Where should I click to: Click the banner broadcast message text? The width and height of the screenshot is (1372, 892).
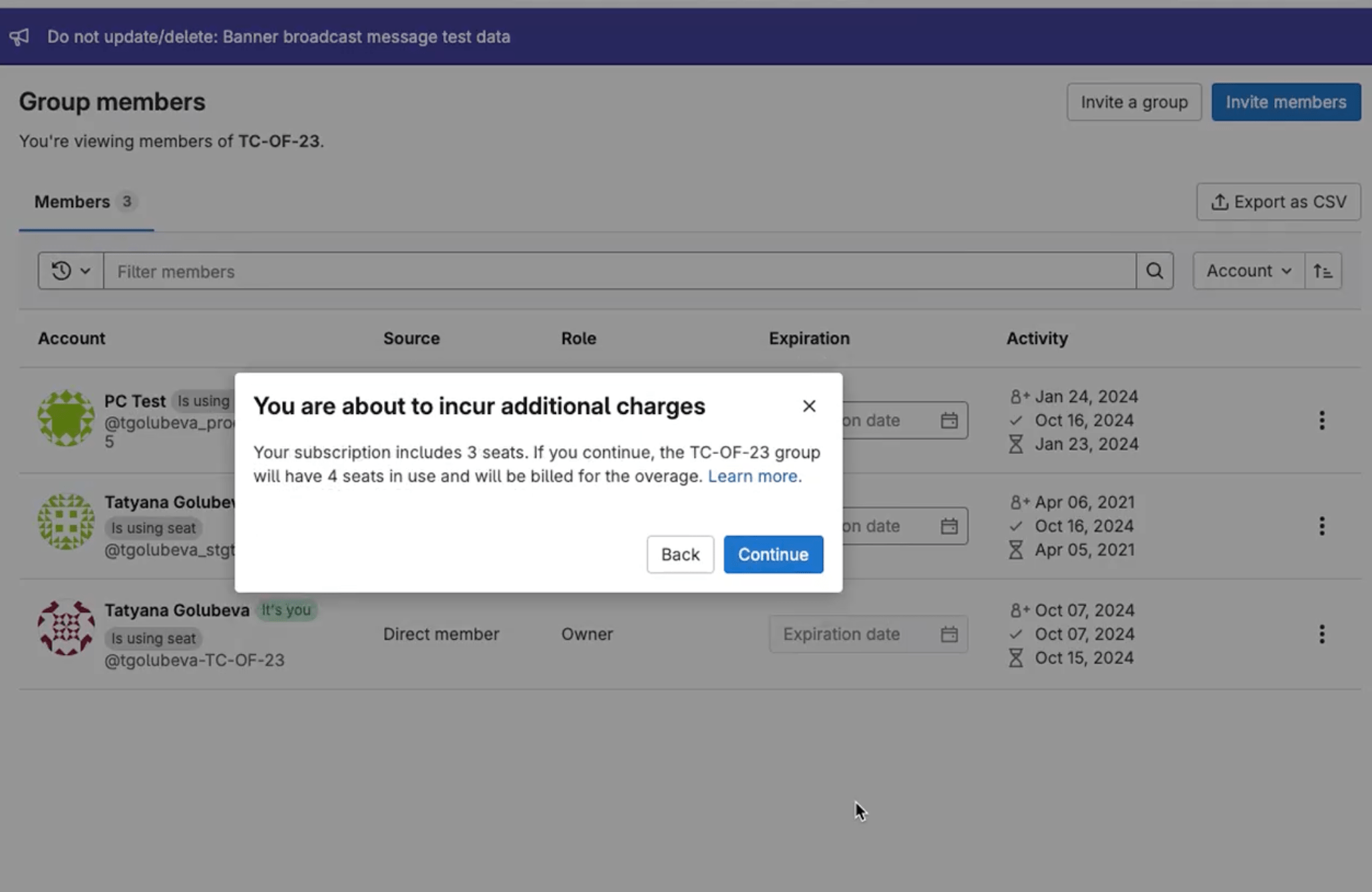279,37
